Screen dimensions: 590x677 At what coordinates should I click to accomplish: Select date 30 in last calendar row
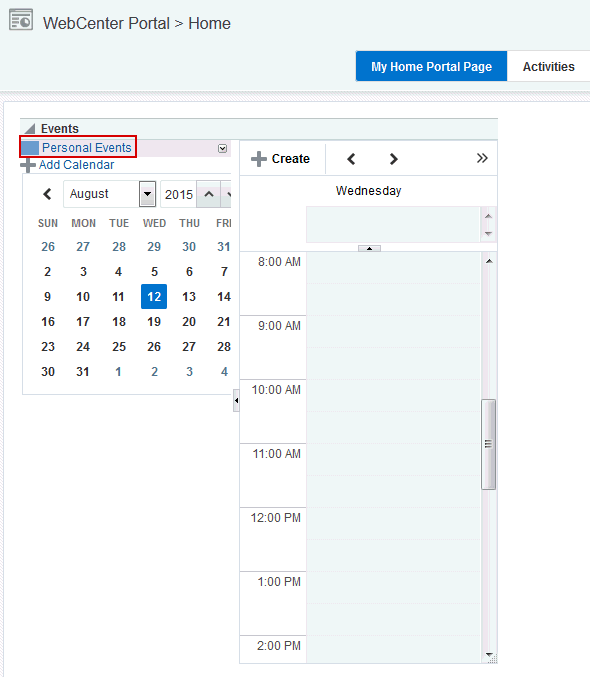pyautogui.click(x=48, y=372)
